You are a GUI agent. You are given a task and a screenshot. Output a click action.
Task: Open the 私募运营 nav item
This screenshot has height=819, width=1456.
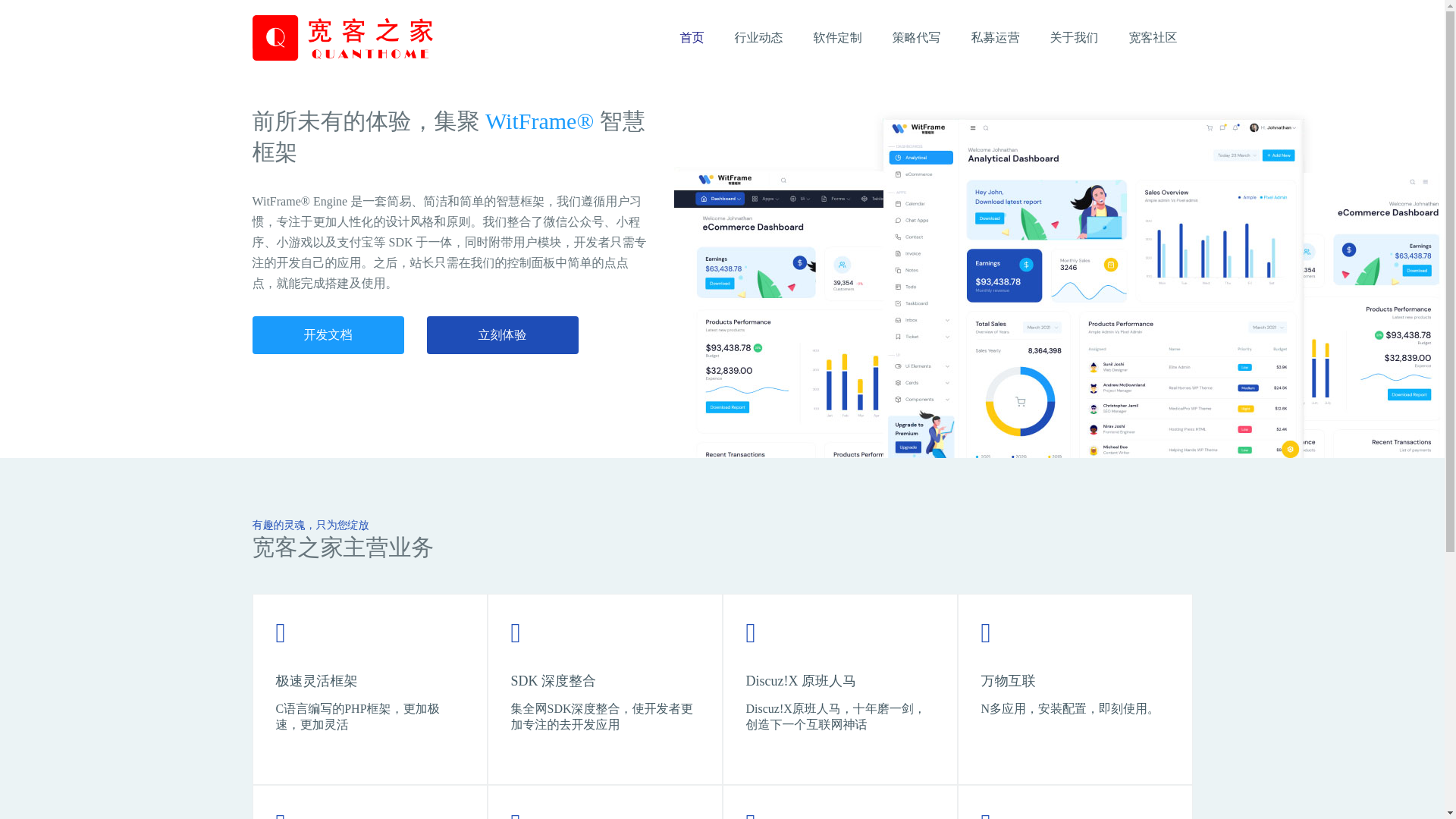(x=995, y=38)
